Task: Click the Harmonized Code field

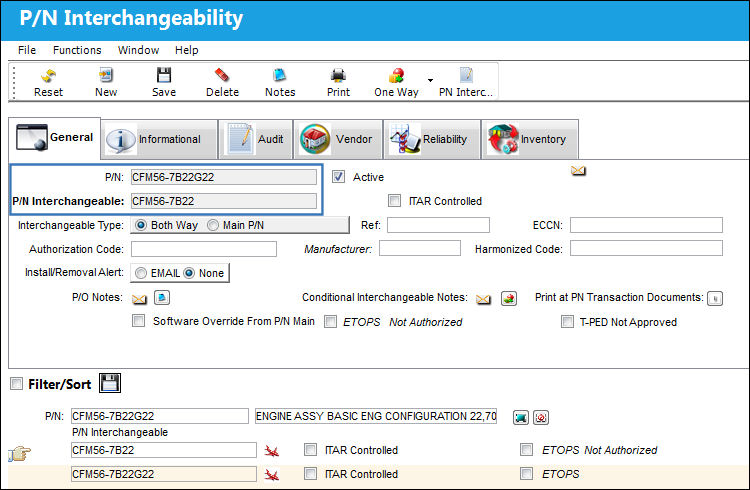Action: pyautogui.click(x=646, y=248)
